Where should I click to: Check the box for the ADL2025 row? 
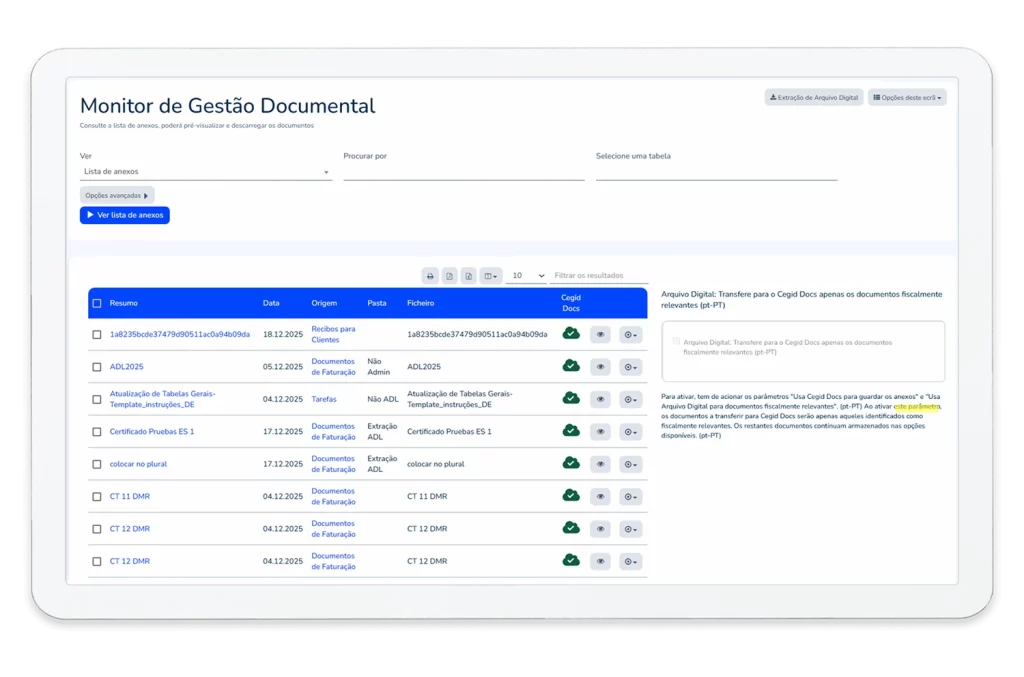point(97,367)
